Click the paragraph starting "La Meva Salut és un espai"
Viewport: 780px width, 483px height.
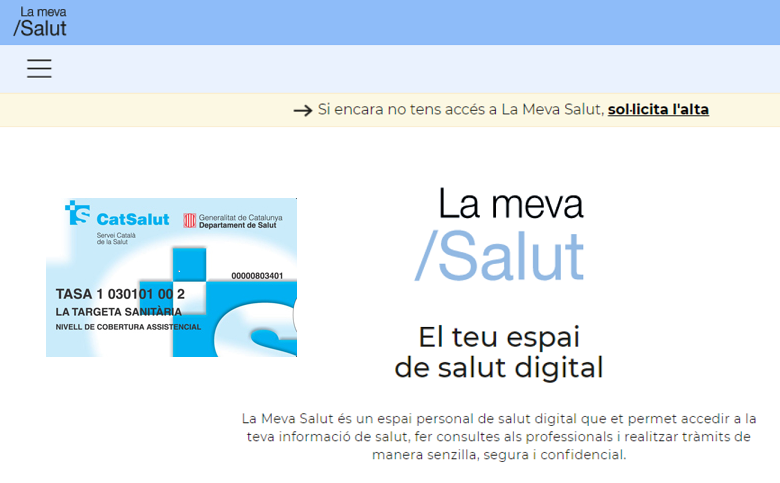499,436
